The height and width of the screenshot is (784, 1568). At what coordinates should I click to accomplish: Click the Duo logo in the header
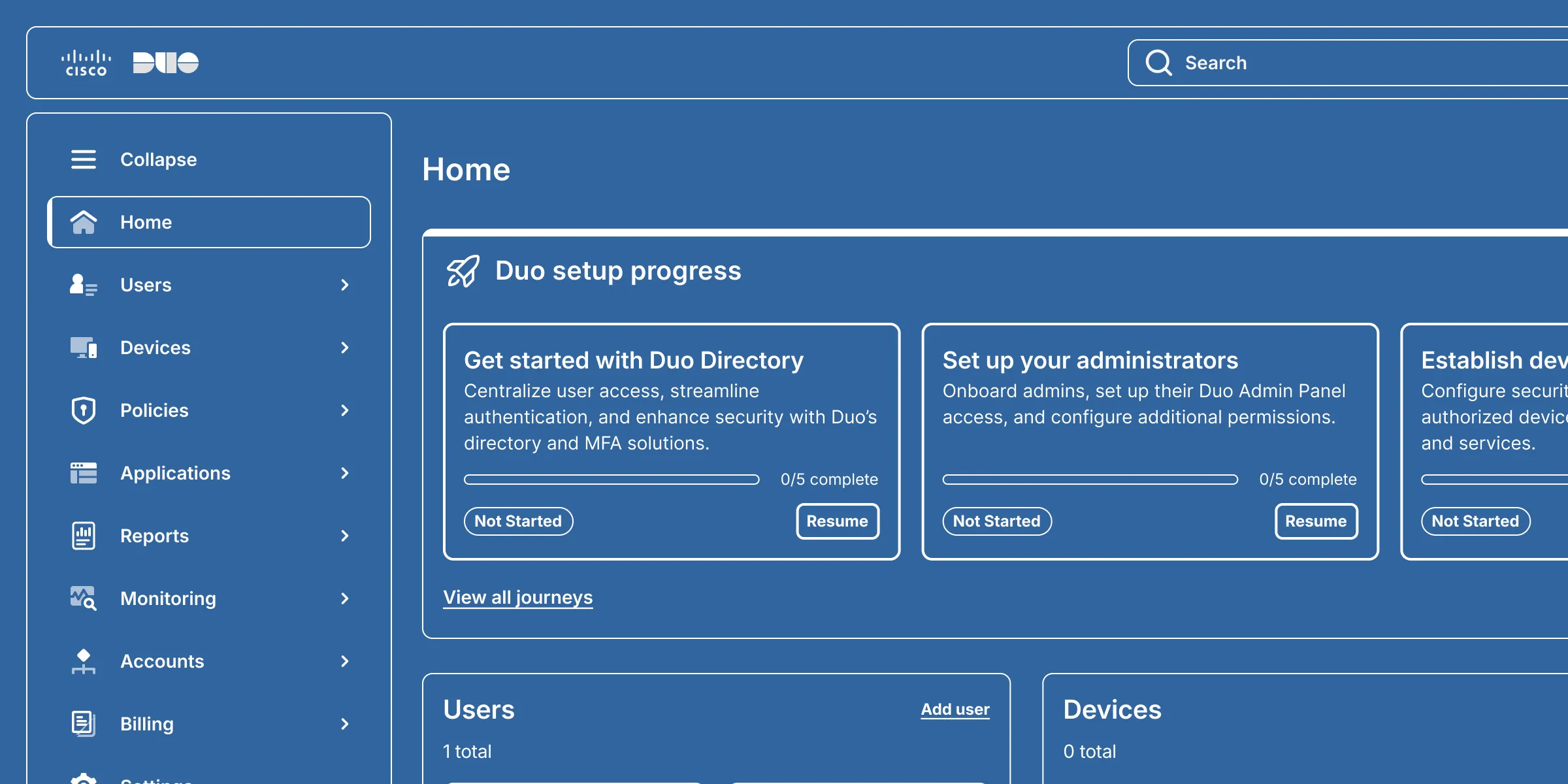point(166,63)
